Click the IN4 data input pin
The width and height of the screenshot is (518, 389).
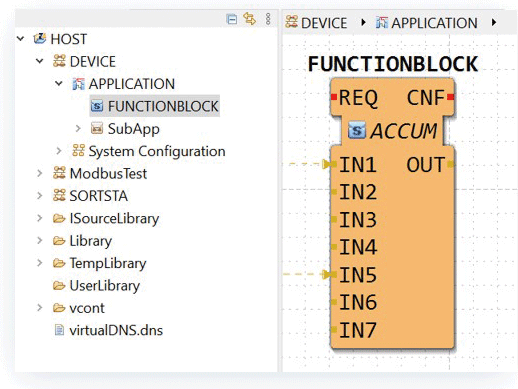pos(334,247)
